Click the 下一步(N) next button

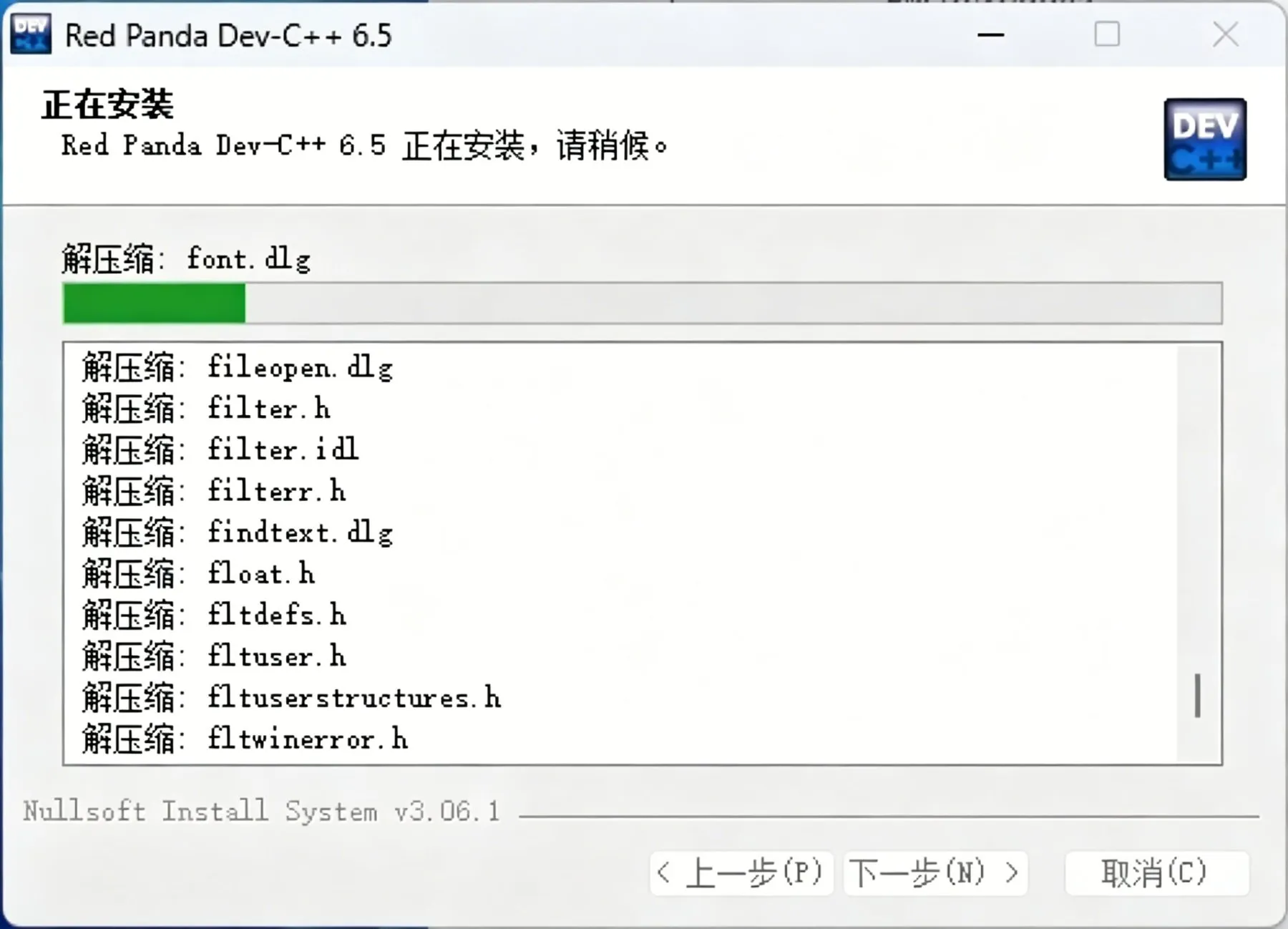point(936,873)
